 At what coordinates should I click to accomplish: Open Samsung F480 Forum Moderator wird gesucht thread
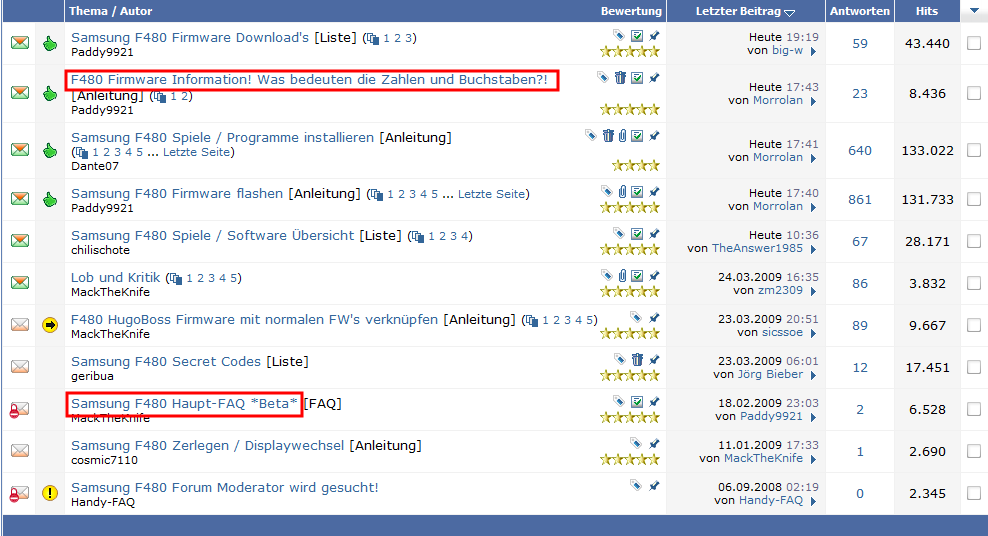(224, 488)
